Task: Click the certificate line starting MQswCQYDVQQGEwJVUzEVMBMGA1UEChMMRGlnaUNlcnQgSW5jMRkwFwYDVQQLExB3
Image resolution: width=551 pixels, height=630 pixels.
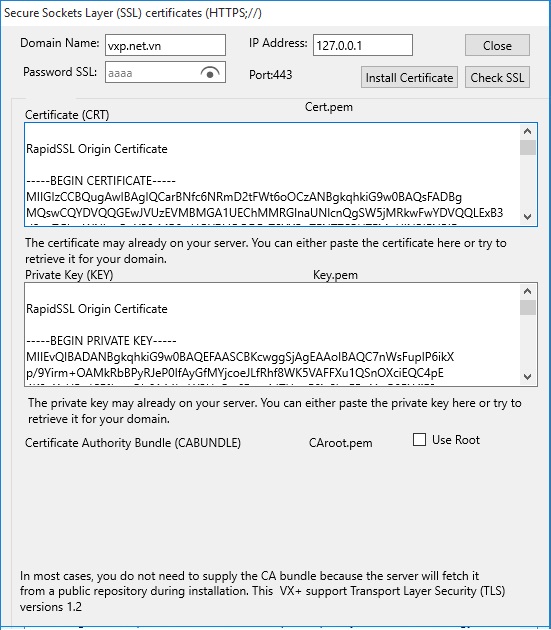Action: click(264, 213)
